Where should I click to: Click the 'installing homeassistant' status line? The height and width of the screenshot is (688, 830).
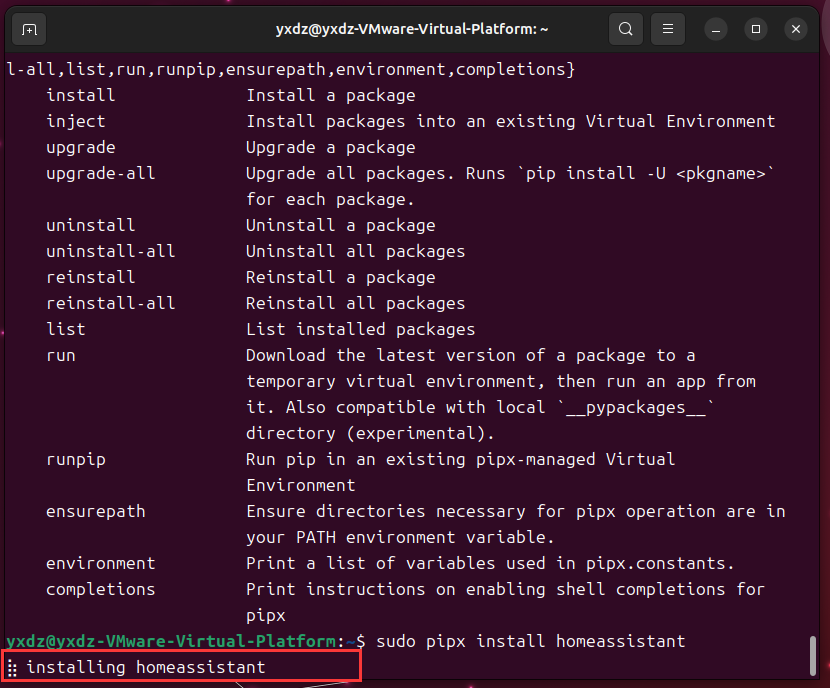coord(146,667)
